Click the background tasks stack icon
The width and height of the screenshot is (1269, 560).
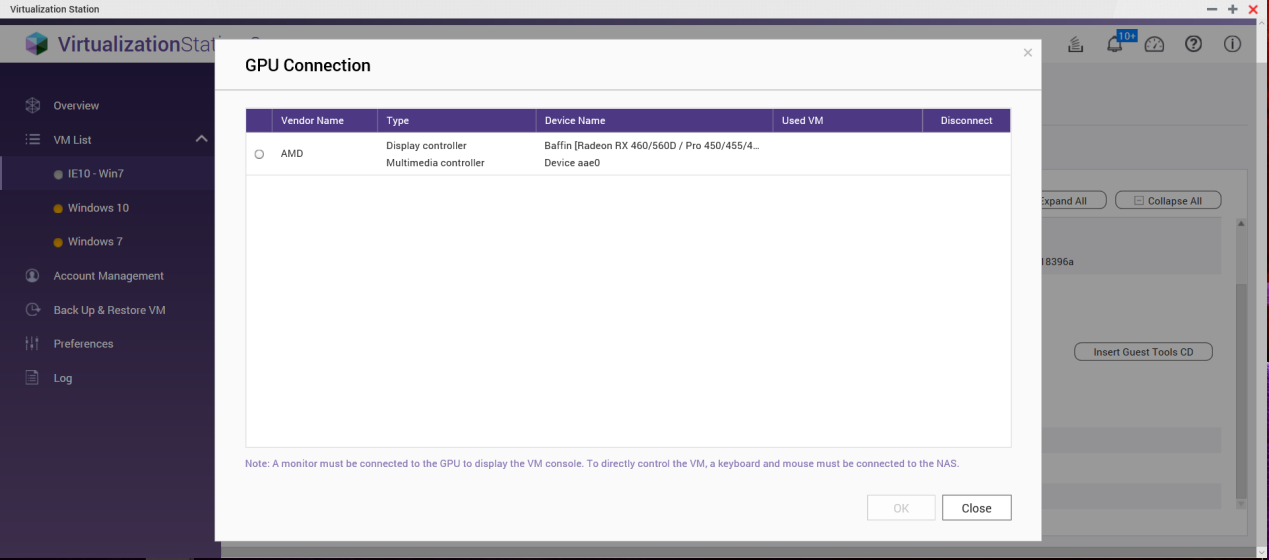(x=1076, y=45)
